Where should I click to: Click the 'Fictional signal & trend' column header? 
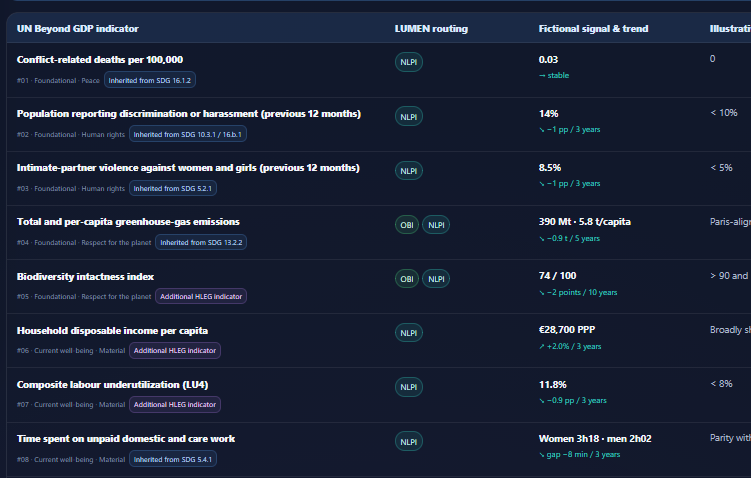pyautogui.click(x=593, y=29)
